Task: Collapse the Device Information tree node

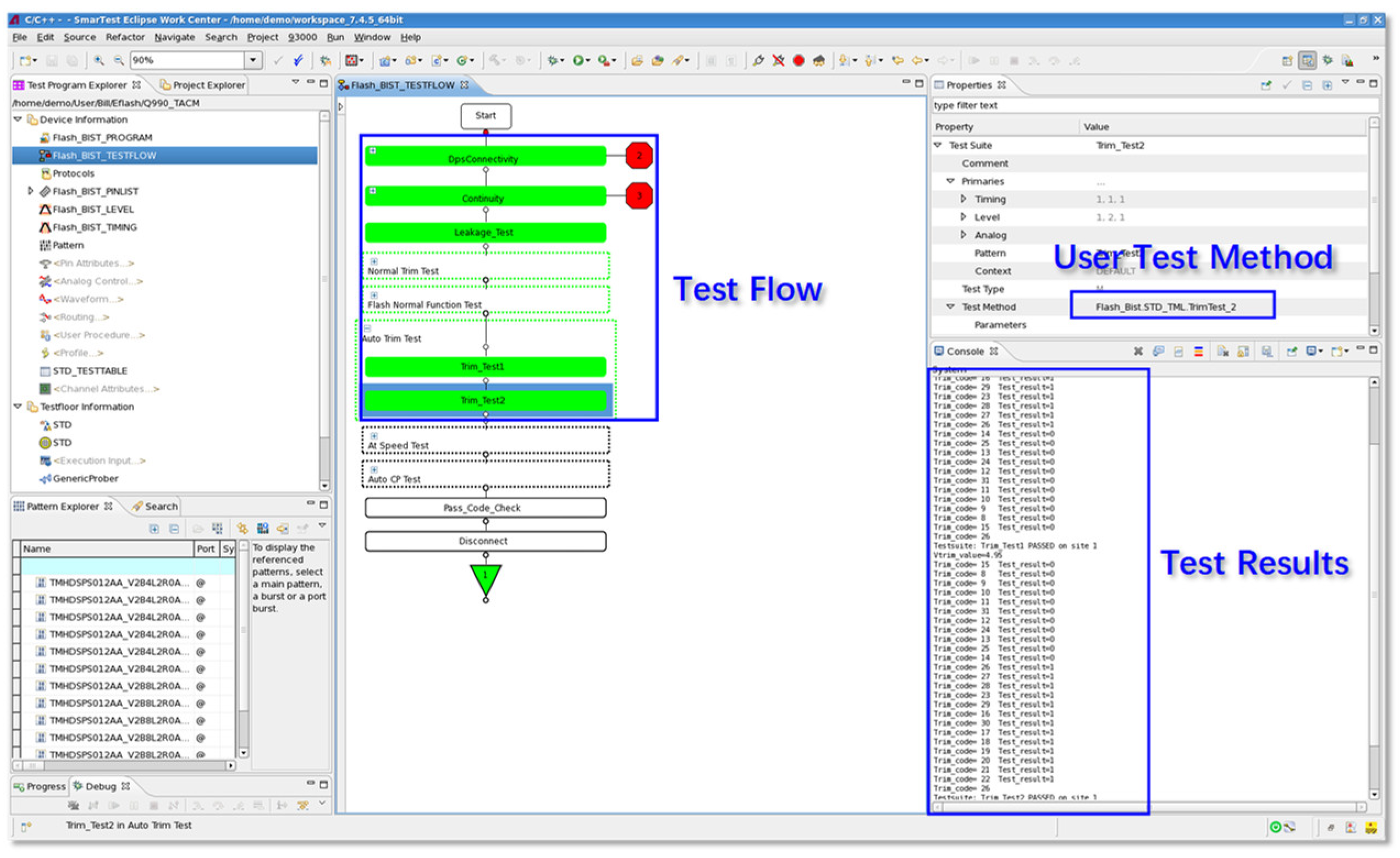Action: click(x=18, y=119)
